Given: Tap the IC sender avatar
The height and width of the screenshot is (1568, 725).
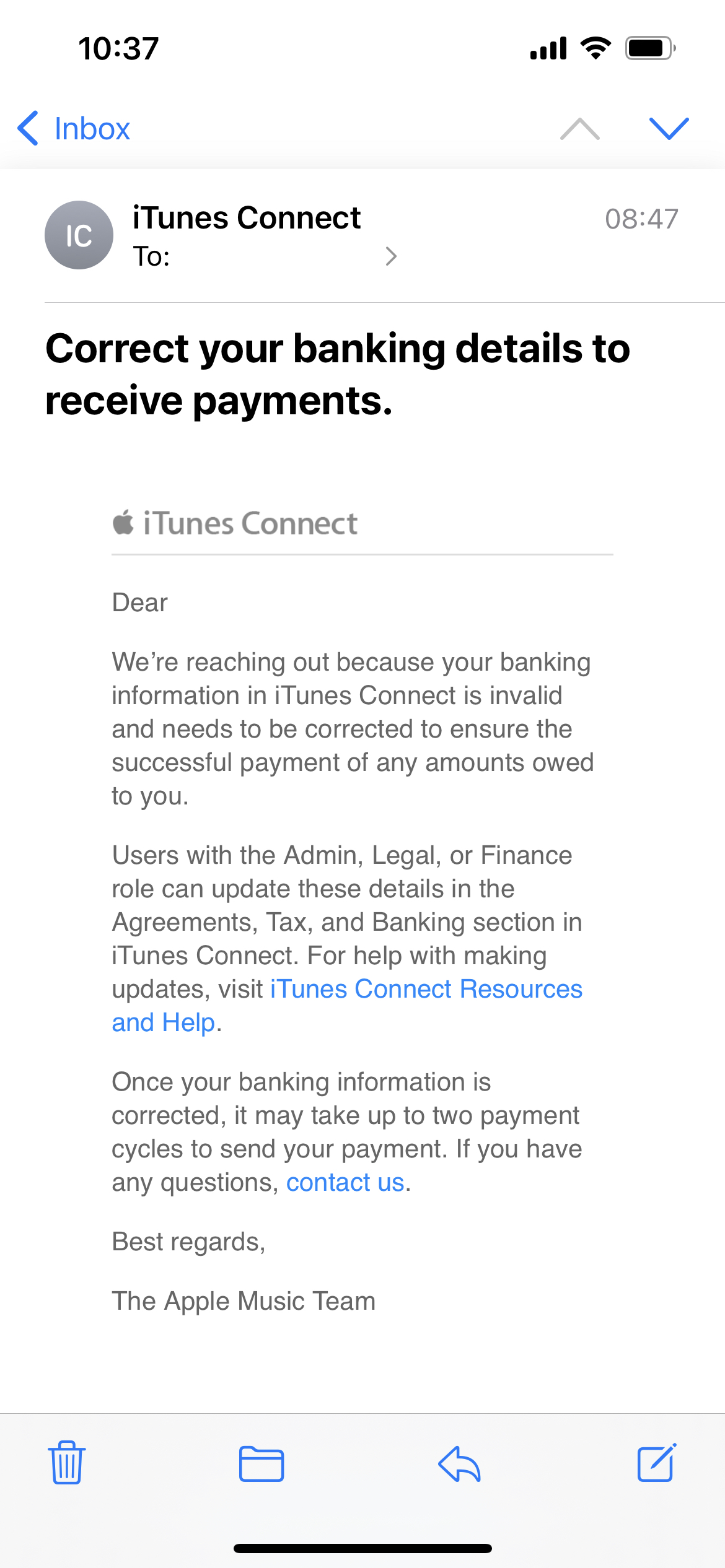Looking at the screenshot, I should pos(79,235).
